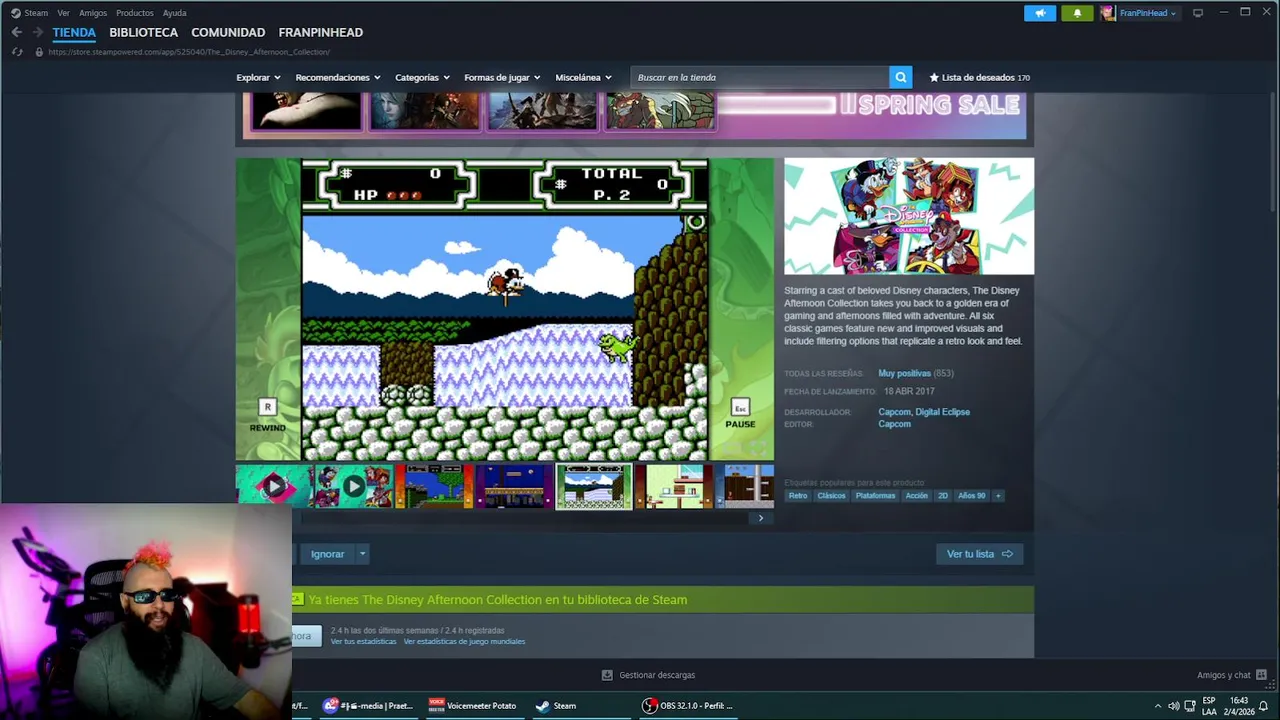
Task: Open the Digital Eclipse developer link
Action: click(x=943, y=412)
